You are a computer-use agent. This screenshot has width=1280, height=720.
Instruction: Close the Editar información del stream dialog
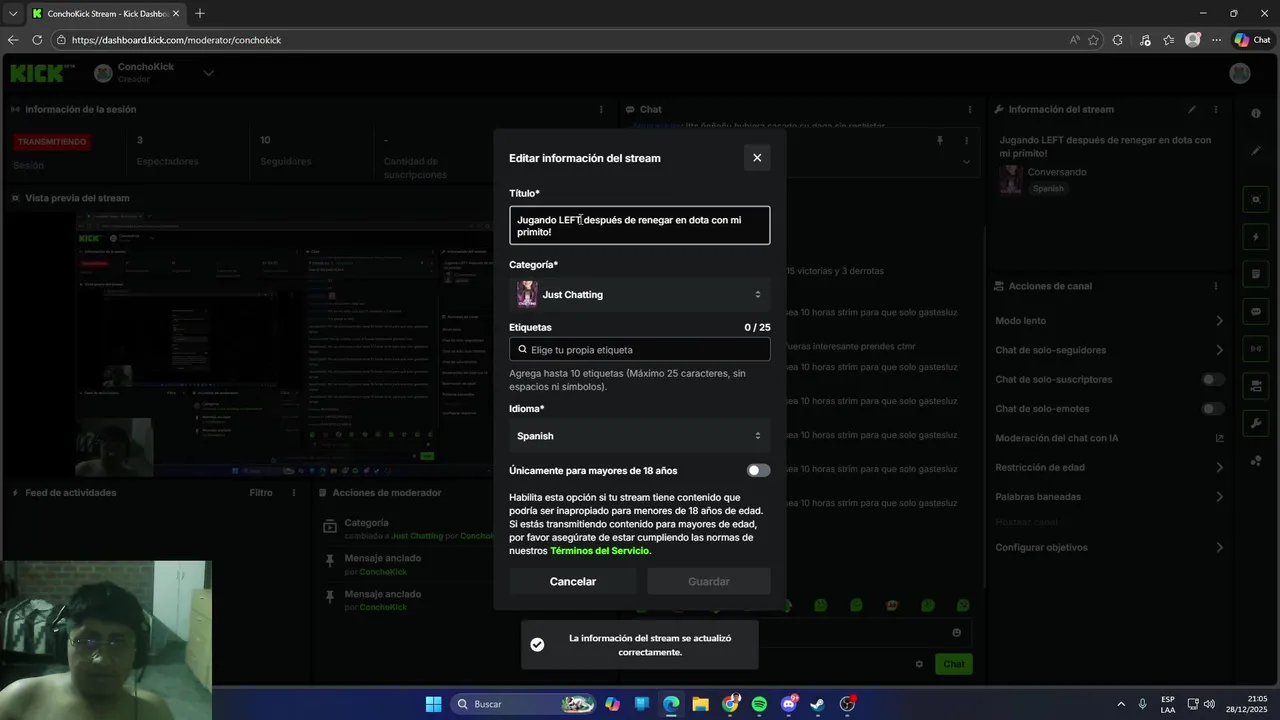pos(757,158)
